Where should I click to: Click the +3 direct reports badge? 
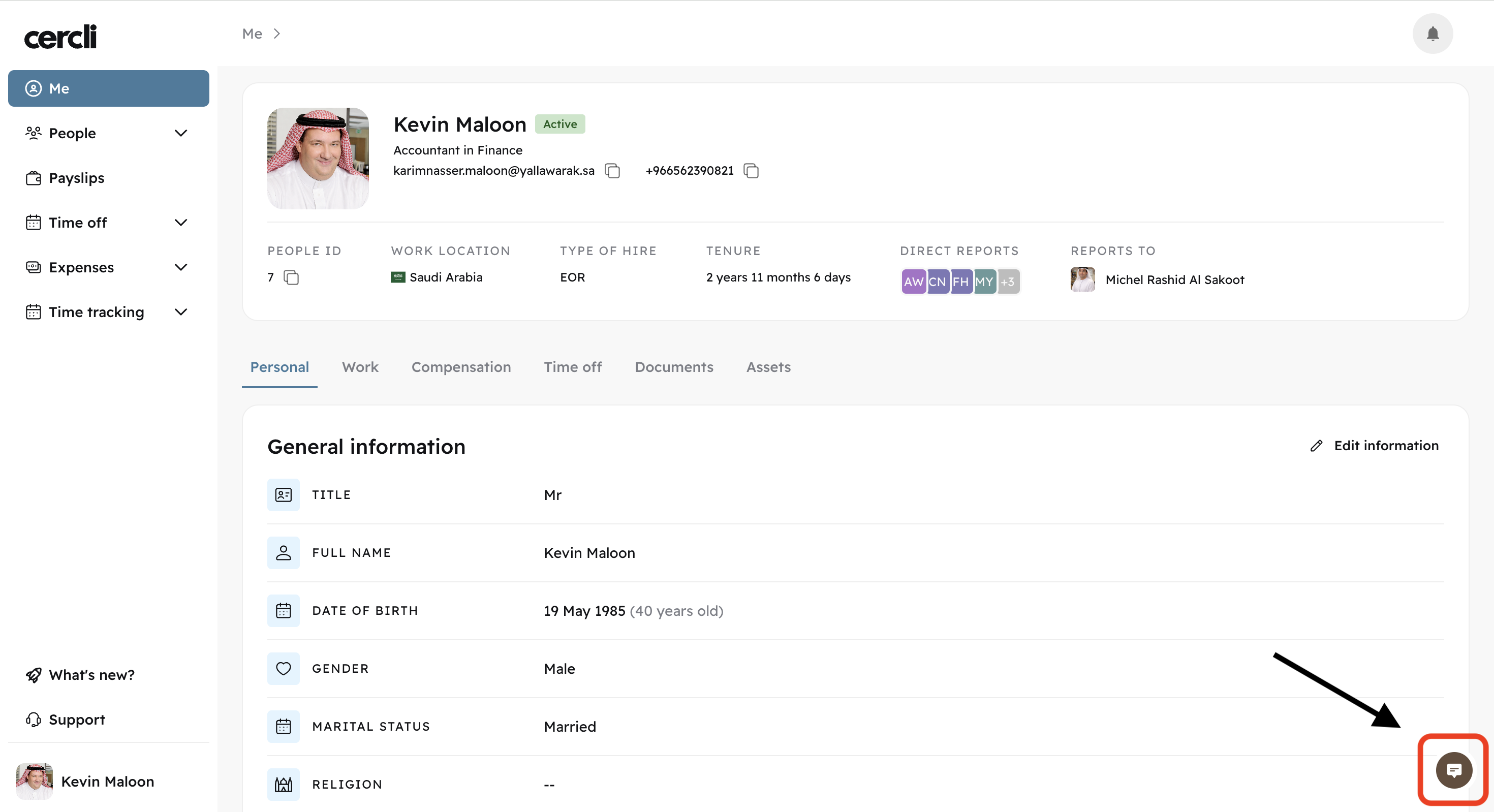pos(1008,282)
